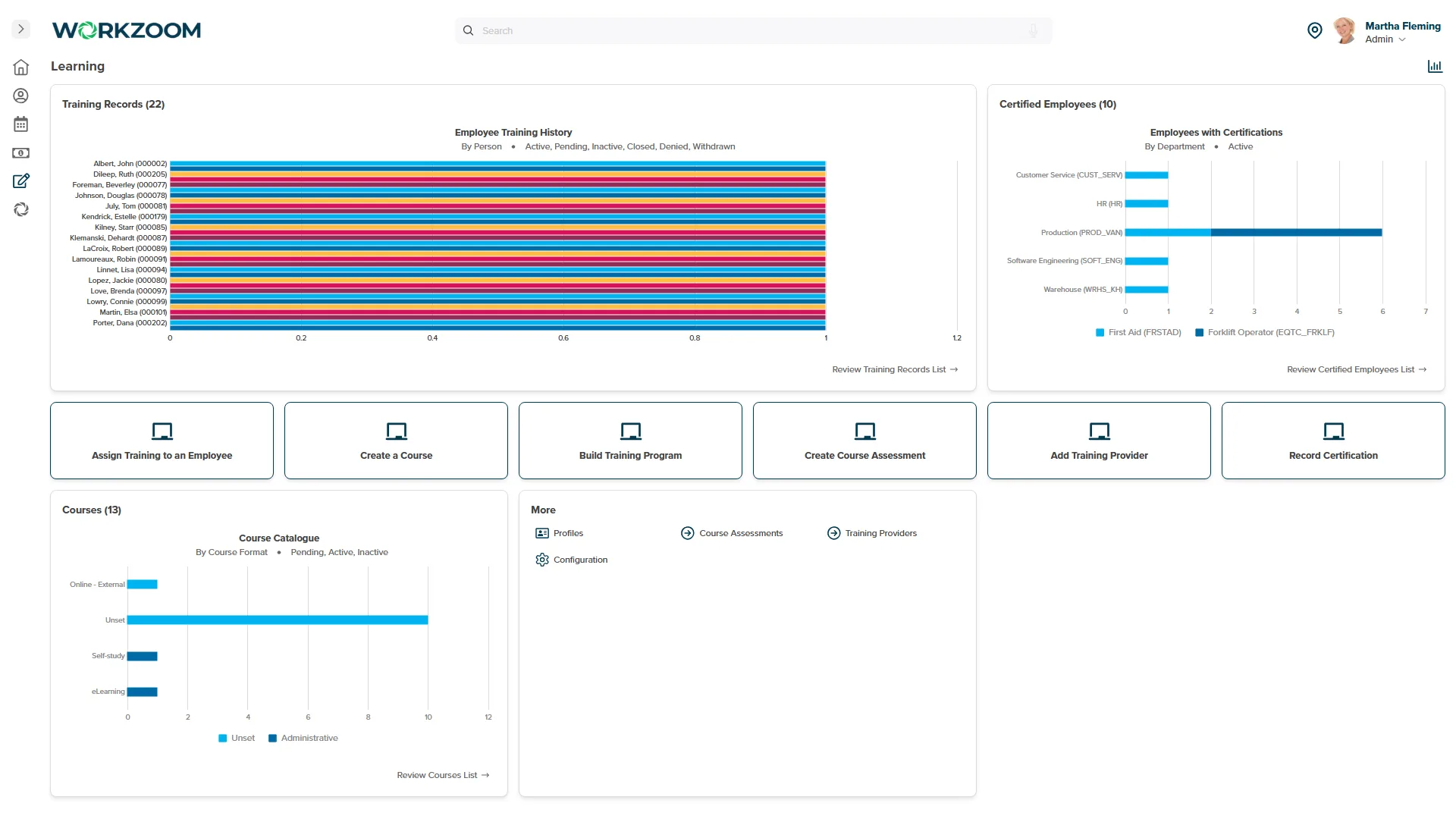Open the payroll money icon in sidebar
The height and width of the screenshot is (819, 1456).
21,153
